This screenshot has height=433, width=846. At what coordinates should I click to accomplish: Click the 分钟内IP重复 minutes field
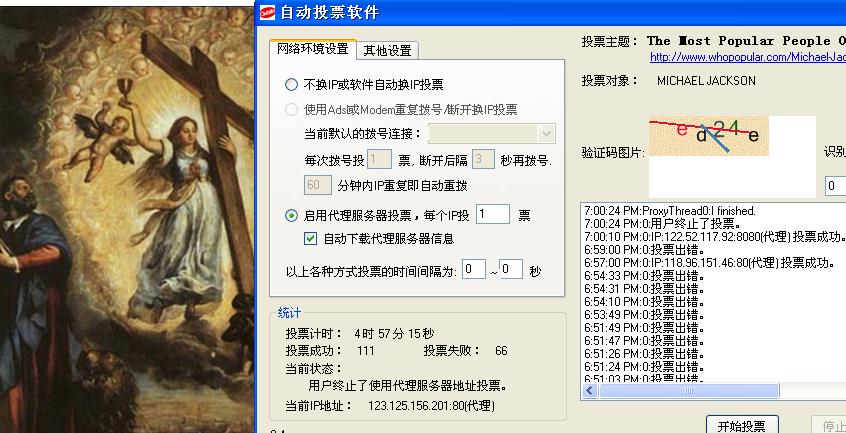click(317, 185)
